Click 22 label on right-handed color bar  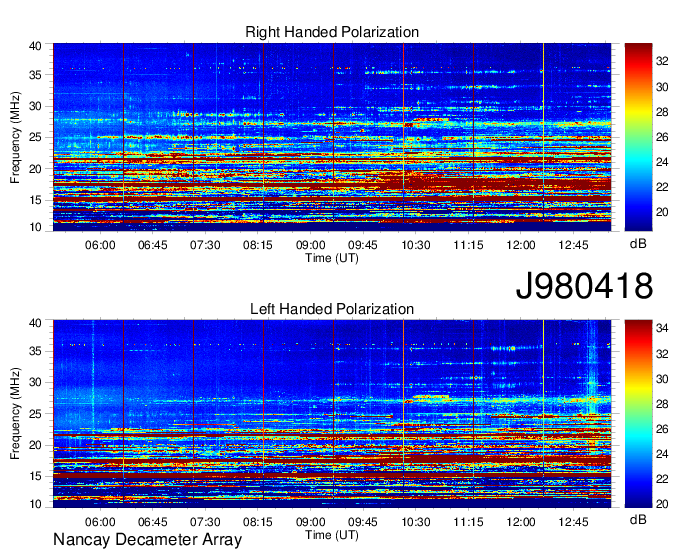[662, 187]
